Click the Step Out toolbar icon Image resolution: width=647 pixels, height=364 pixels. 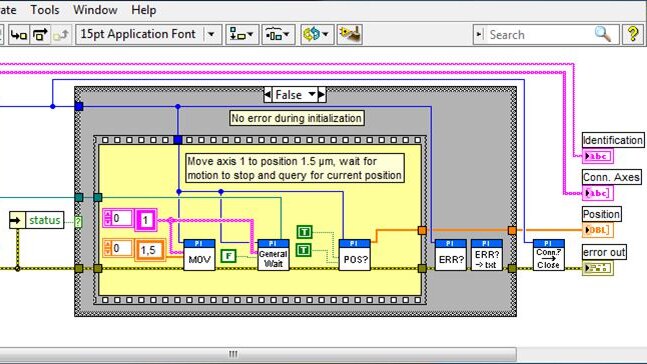61,34
